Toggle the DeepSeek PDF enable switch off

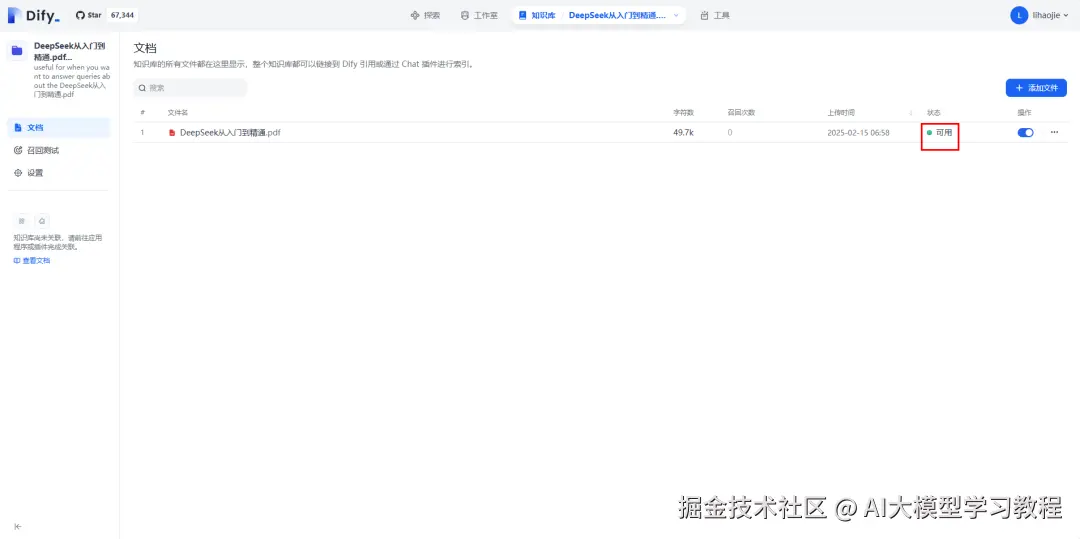pyautogui.click(x=1026, y=133)
